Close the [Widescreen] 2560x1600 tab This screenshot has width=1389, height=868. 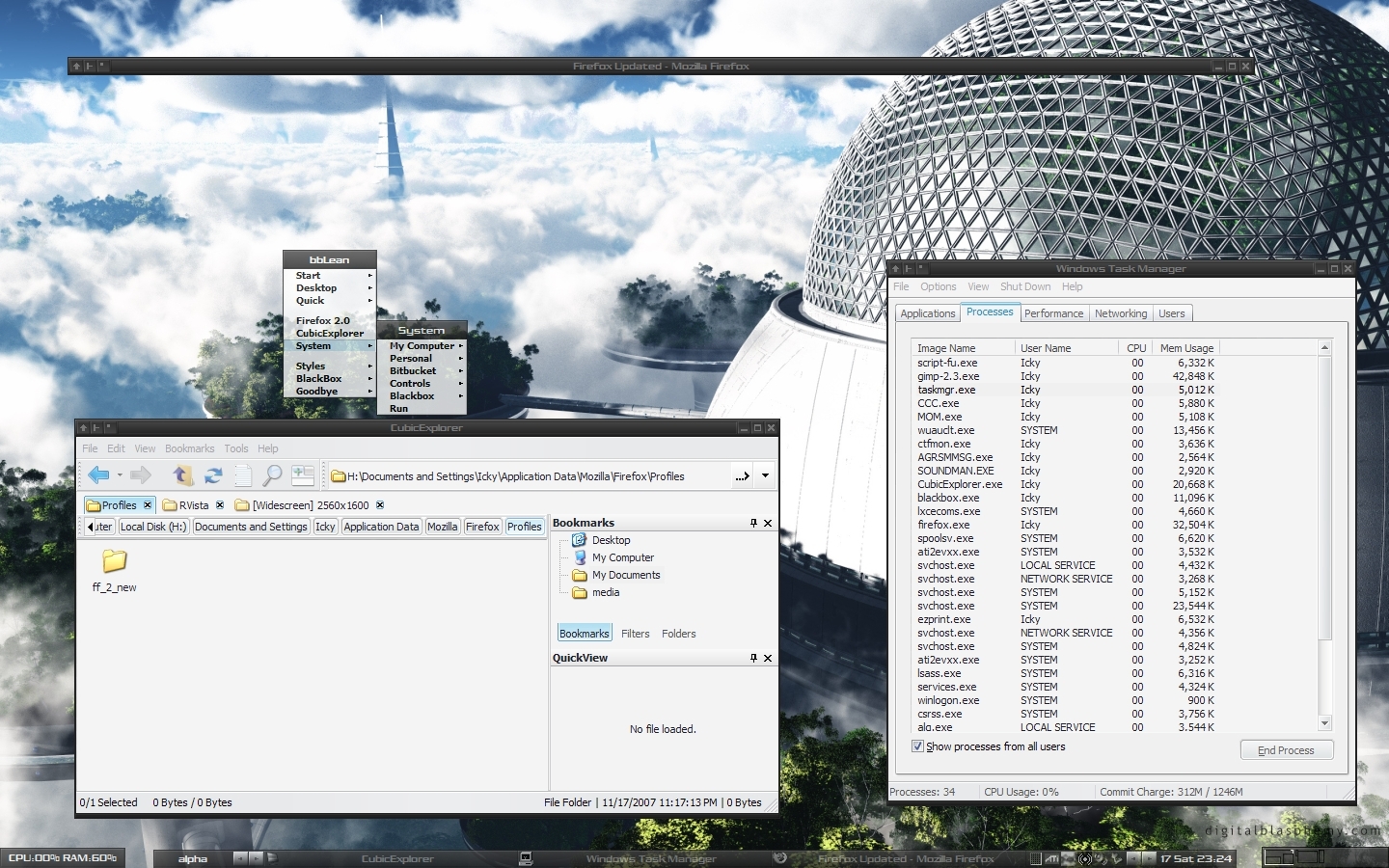point(380,504)
